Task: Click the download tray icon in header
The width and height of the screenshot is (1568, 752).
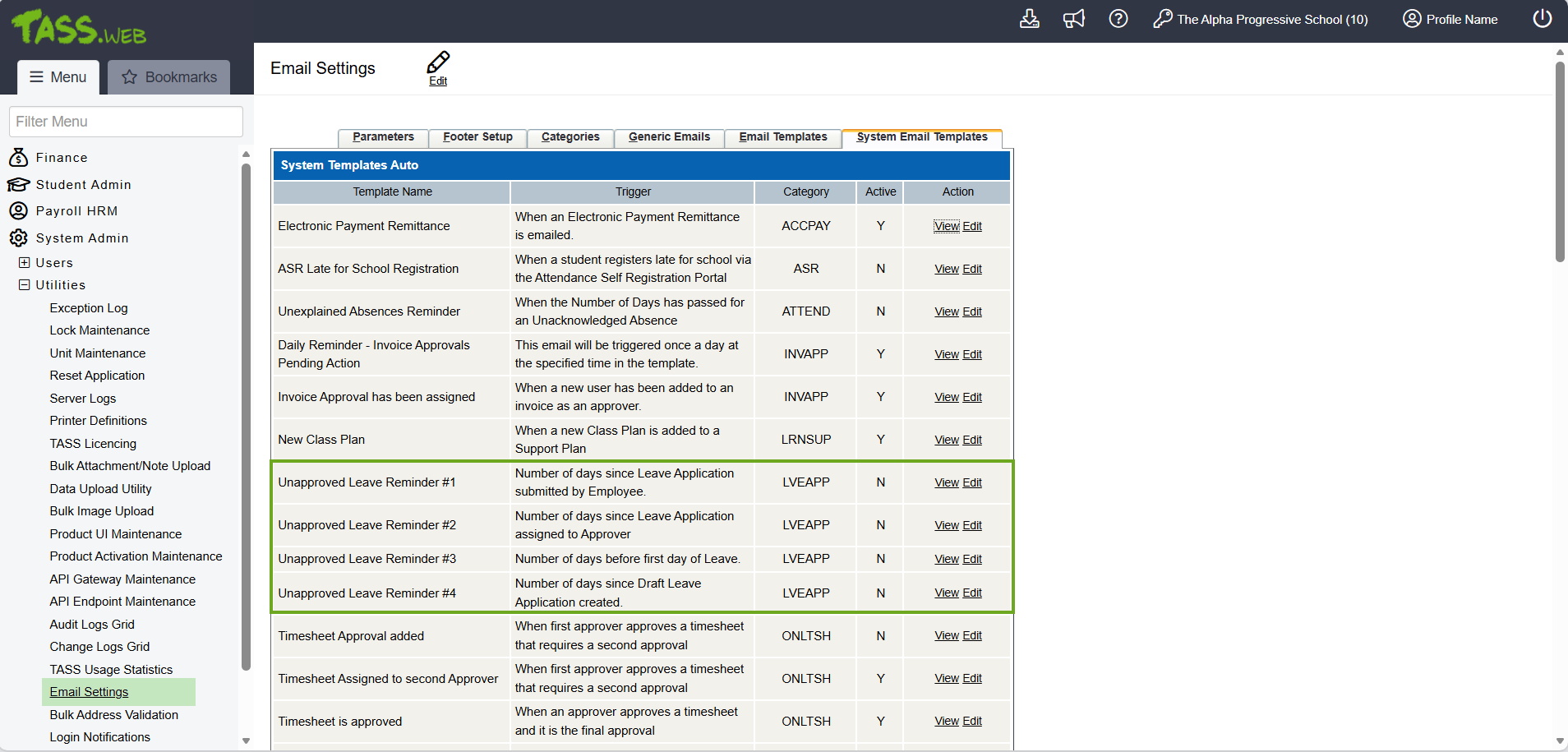Action: click(x=1029, y=19)
